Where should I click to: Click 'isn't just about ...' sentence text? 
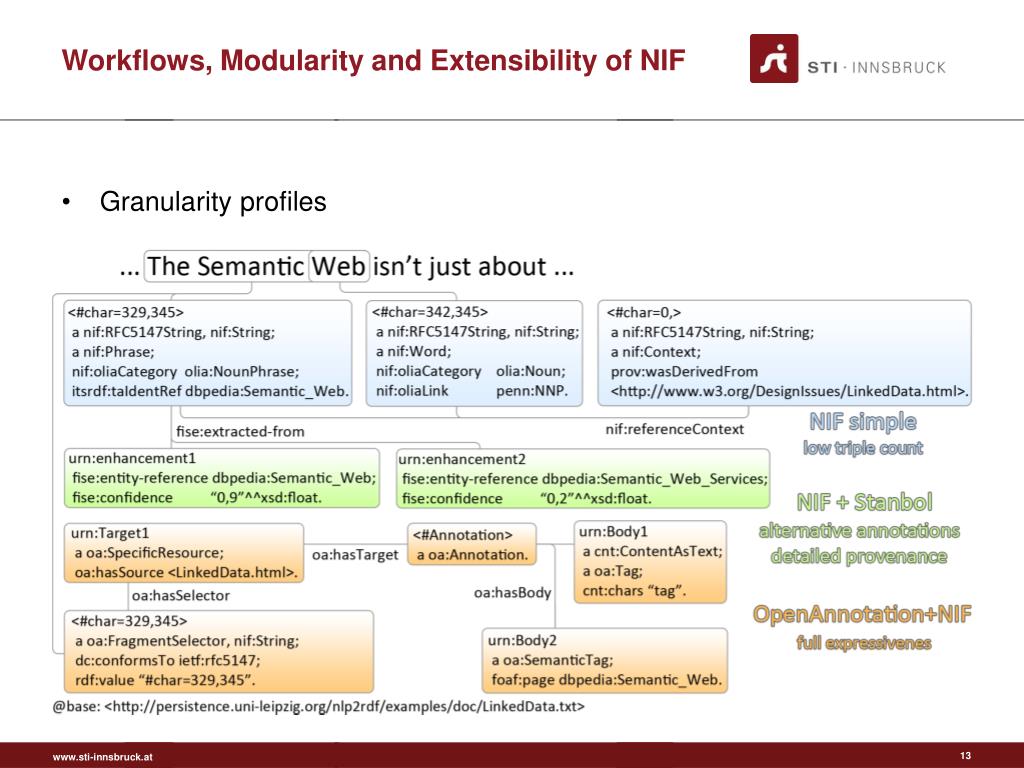tap(473, 266)
